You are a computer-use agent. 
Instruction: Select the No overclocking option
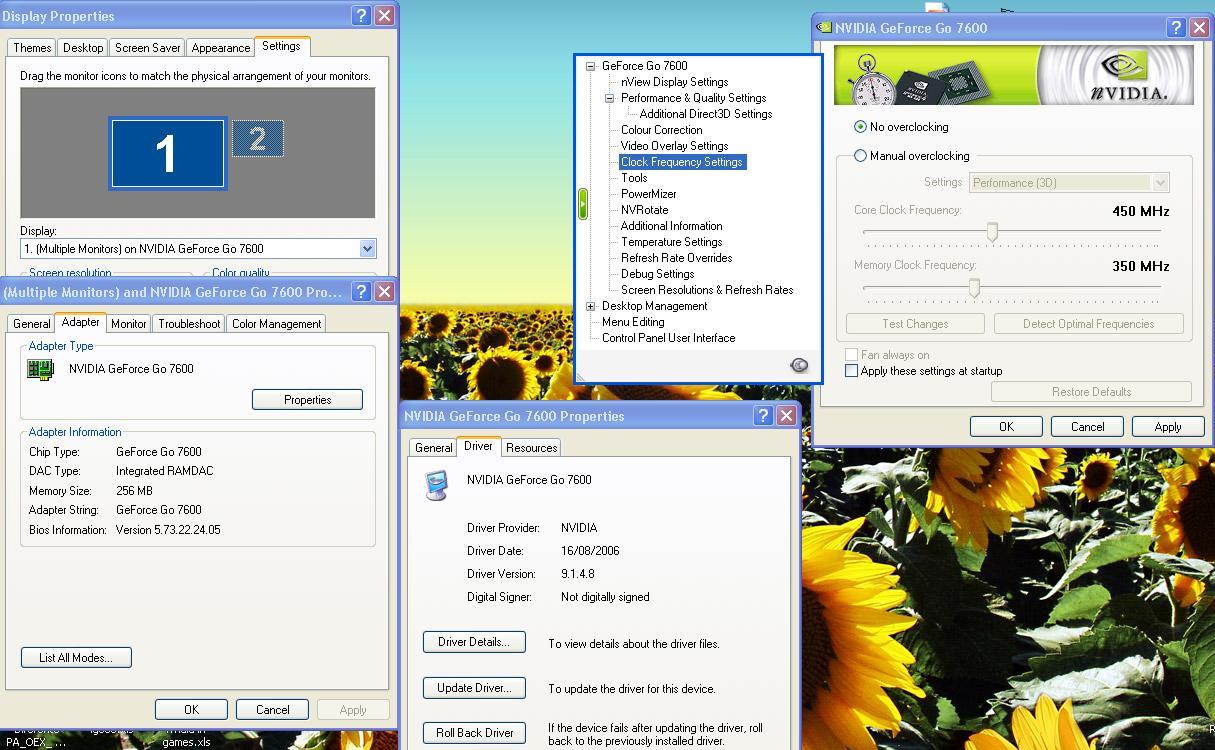click(x=860, y=127)
